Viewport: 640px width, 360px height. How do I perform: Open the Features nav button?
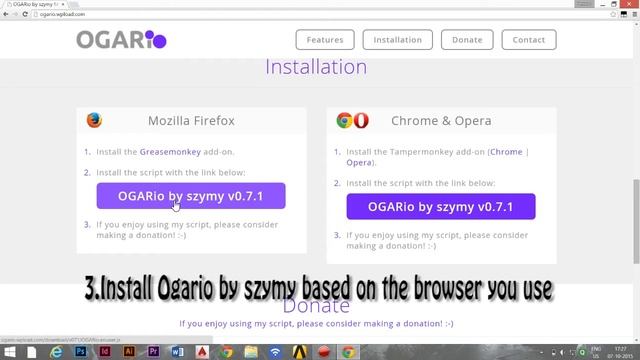click(325, 40)
